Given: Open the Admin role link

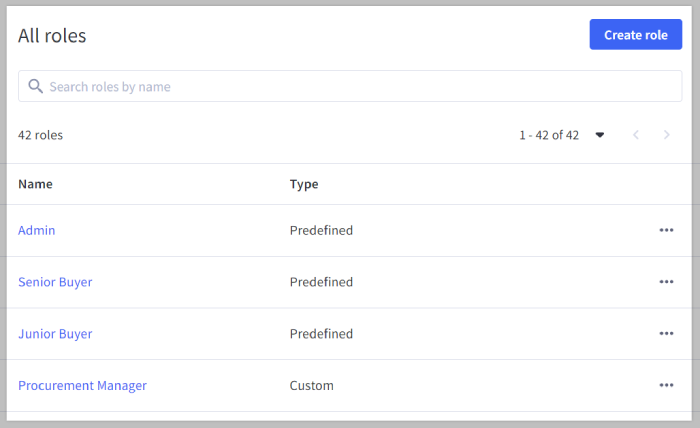Looking at the screenshot, I should tap(37, 230).
